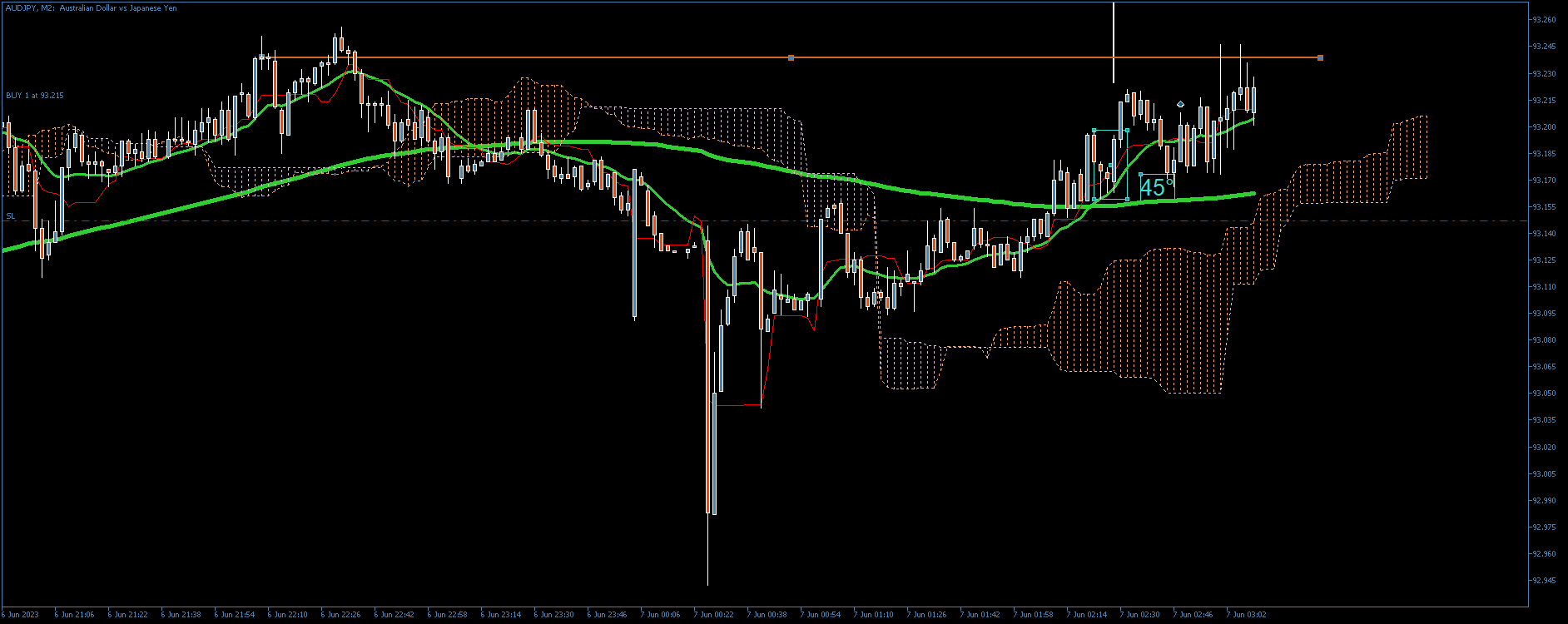Image resolution: width=1568 pixels, height=624 pixels.
Task: Click the SL stop loss label
Action: click(x=11, y=216)
